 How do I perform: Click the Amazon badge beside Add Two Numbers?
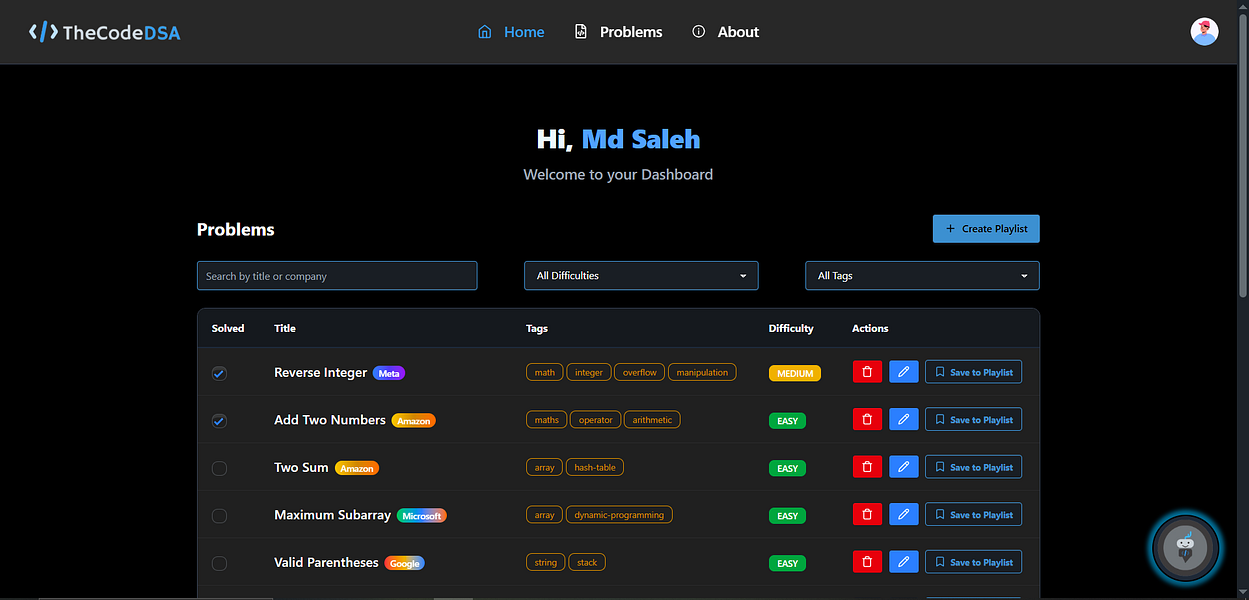[413, 421]
